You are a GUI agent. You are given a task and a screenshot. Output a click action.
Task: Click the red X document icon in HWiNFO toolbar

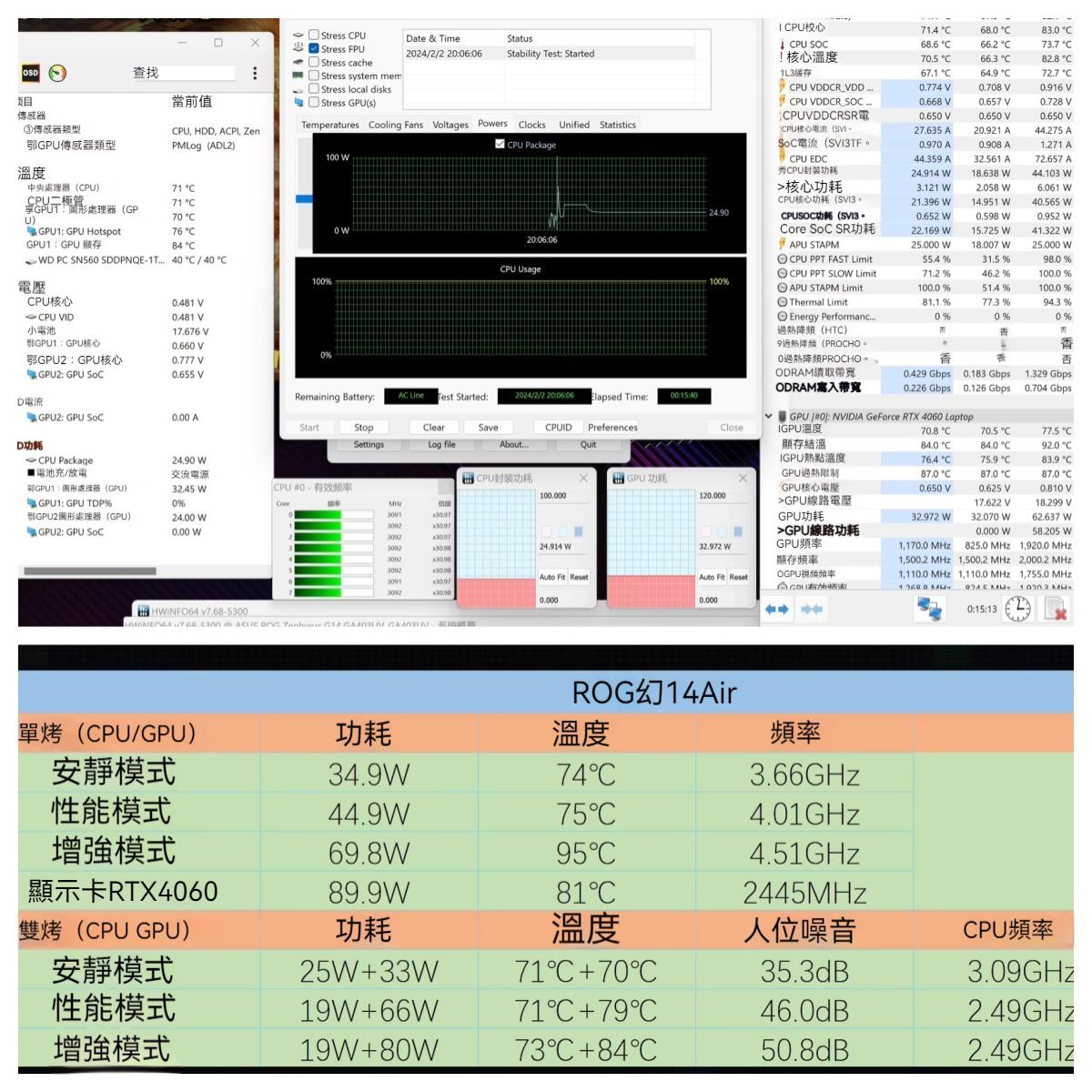[1056, 610]
